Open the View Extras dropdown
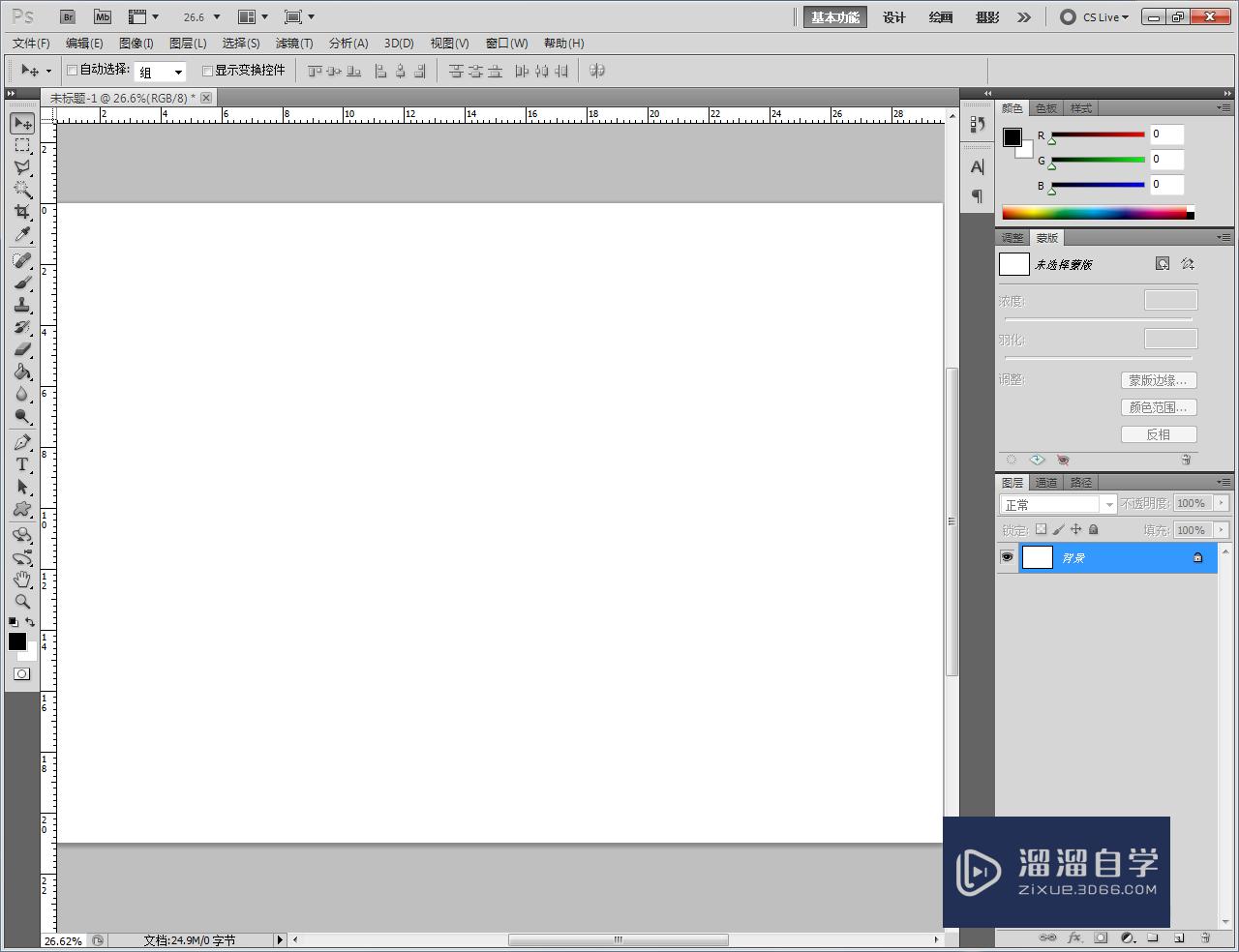 click(143, 17)
